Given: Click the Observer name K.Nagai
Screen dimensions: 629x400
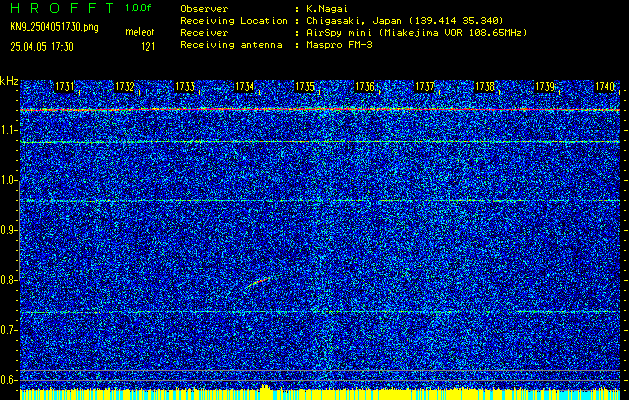Looking at the screenshot, I should 326,9.
